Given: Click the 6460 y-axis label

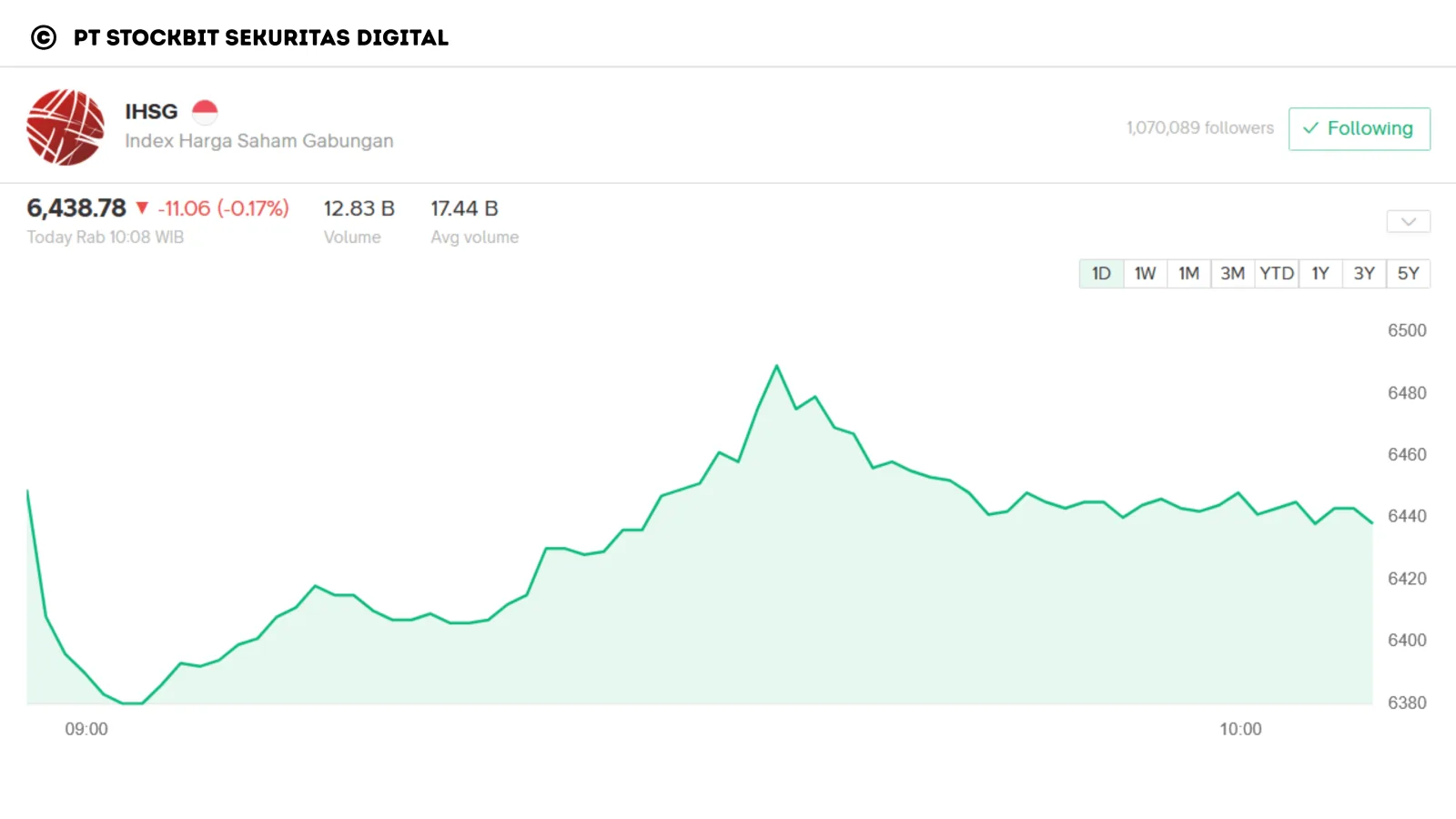Looking at the screenshot, I should click(x=1407, y=455).
